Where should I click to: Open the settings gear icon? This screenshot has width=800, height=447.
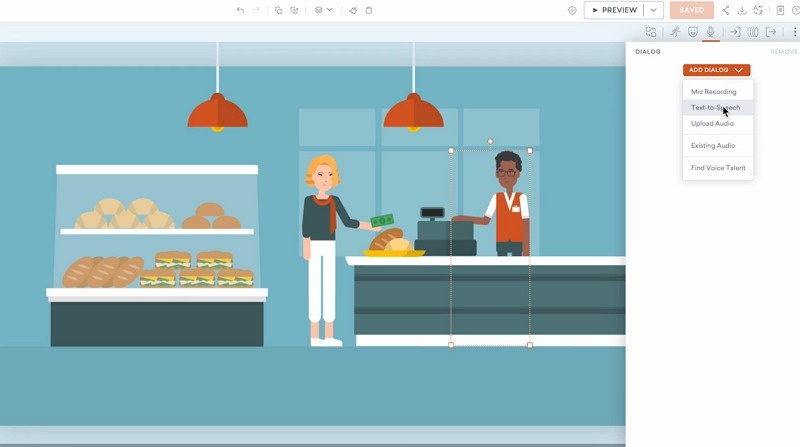coord(572,10)
